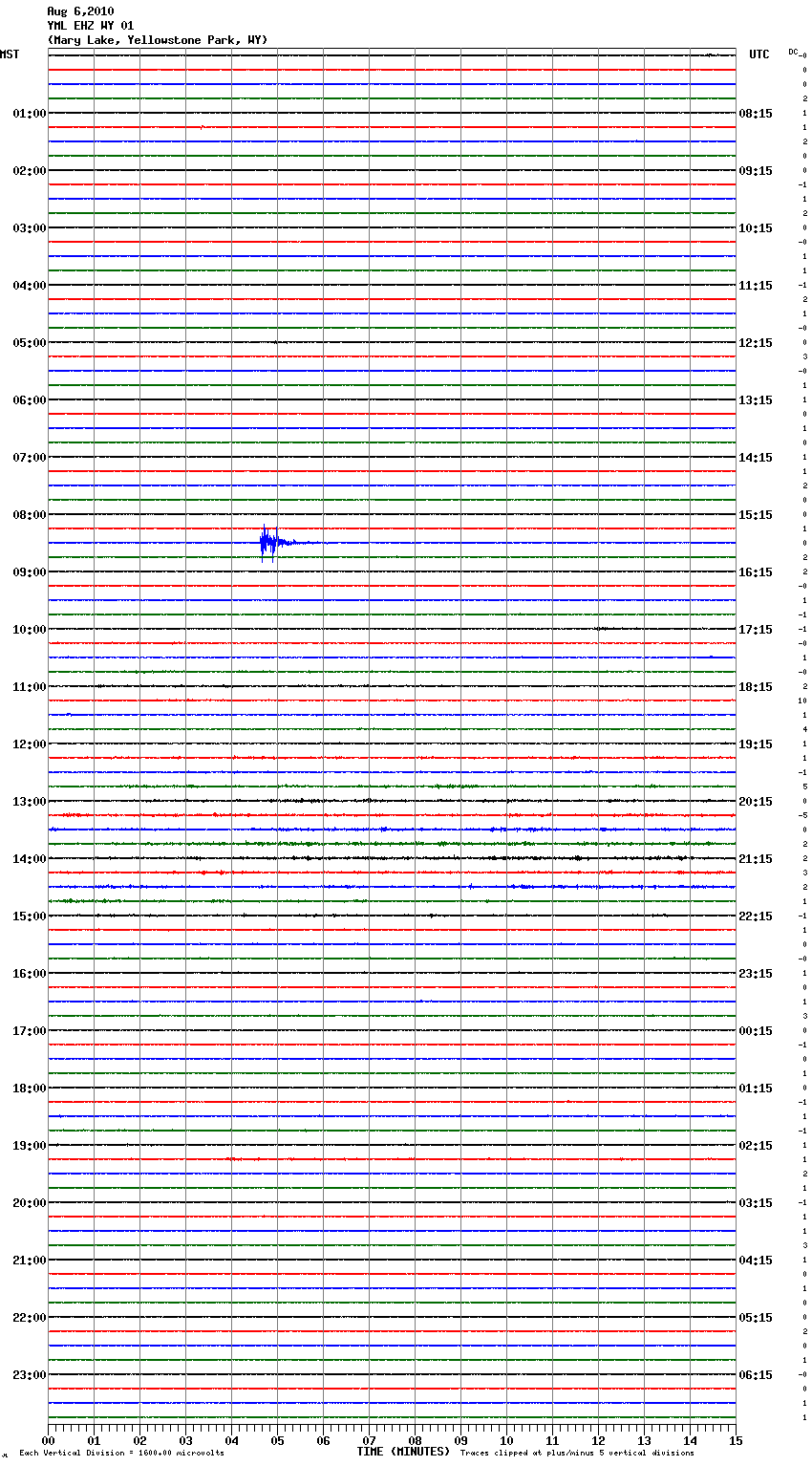Select the '10:00' MST hour label

[x=30, y=630]
